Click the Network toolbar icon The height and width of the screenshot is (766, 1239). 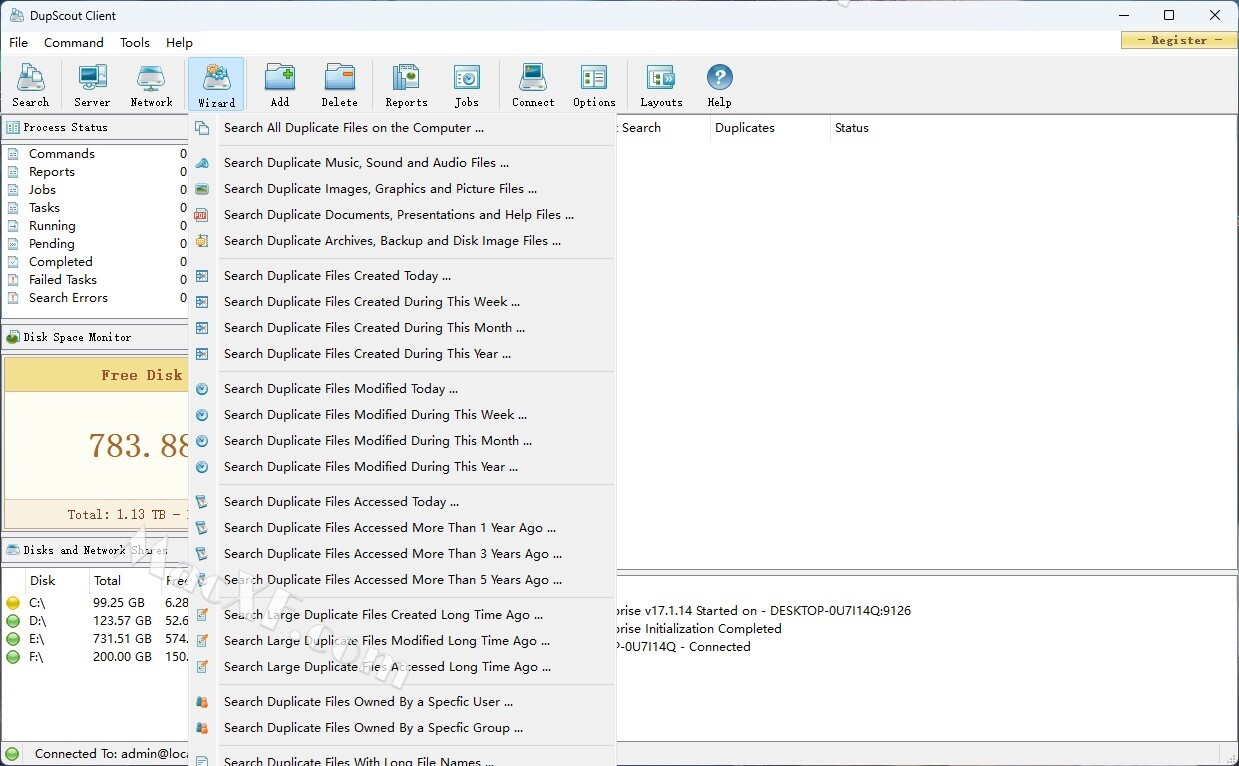pos(151,85)
